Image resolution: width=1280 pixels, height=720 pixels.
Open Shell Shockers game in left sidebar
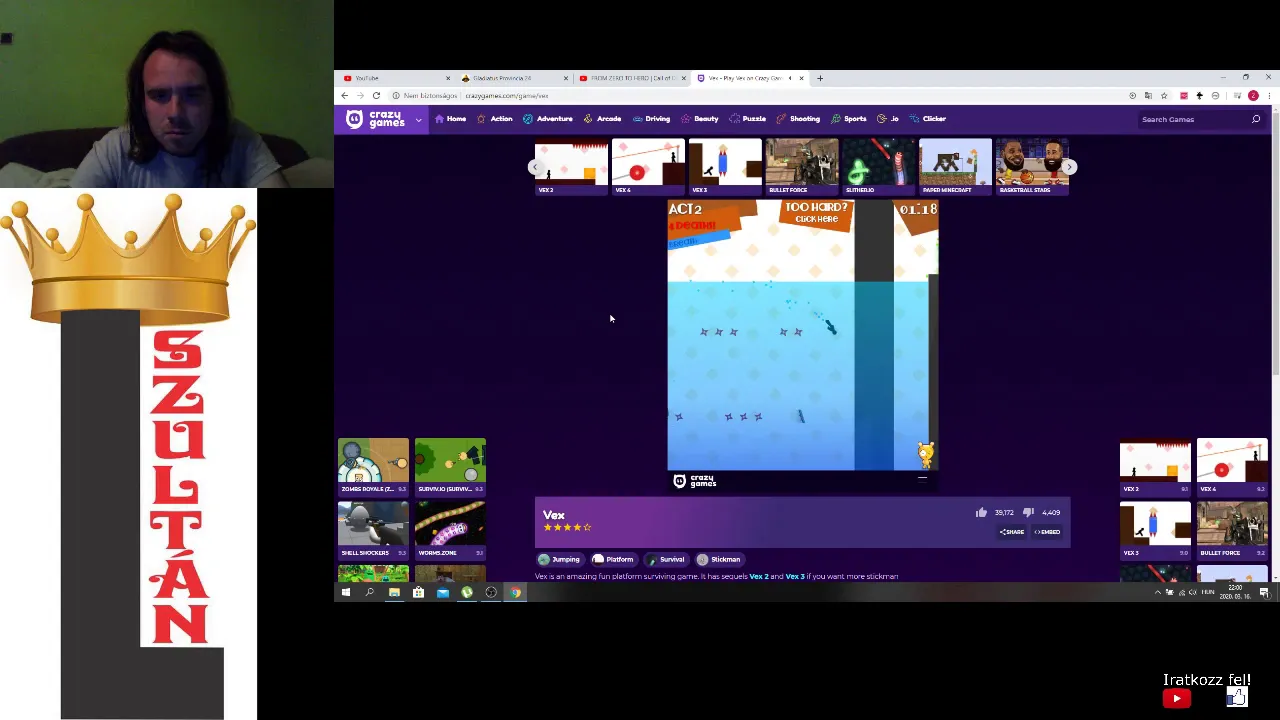[373, 530]
